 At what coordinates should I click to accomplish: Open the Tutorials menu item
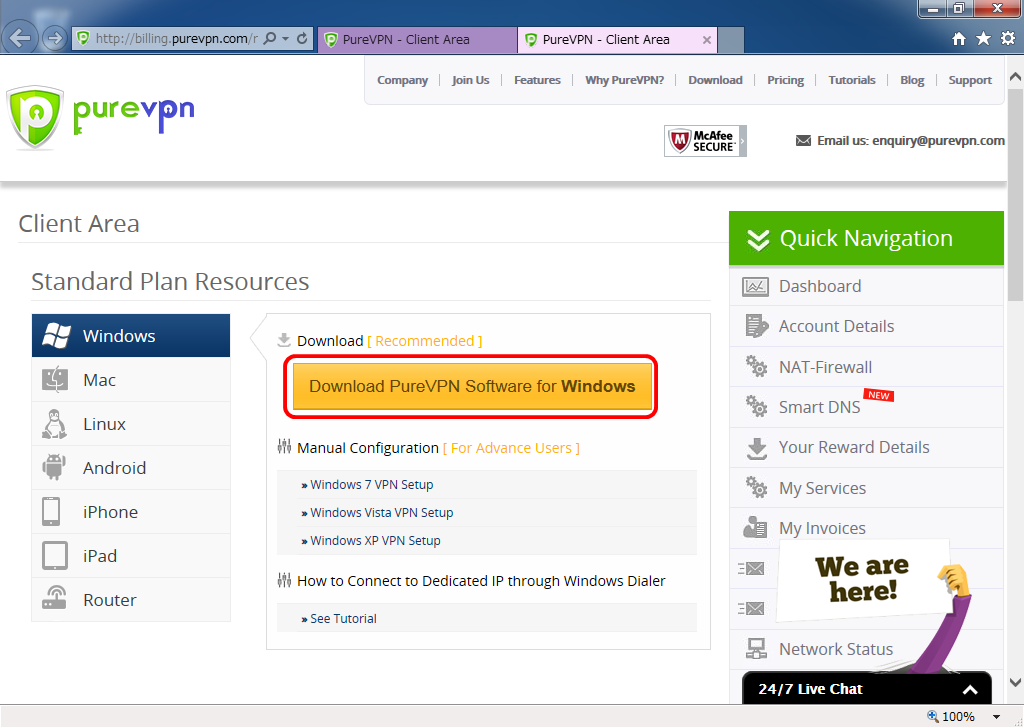tap(852, 80)
